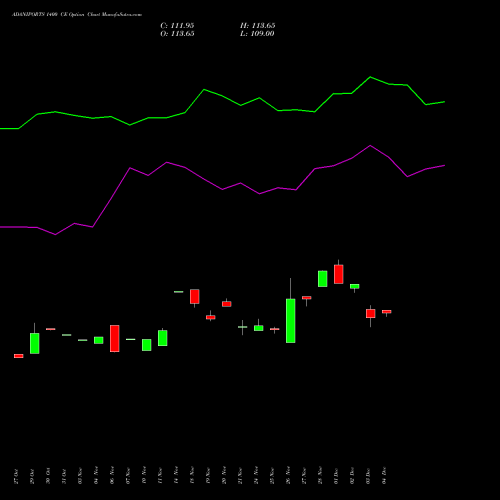
Task: Click the purple indicator line
Action: tap(222, 190)
